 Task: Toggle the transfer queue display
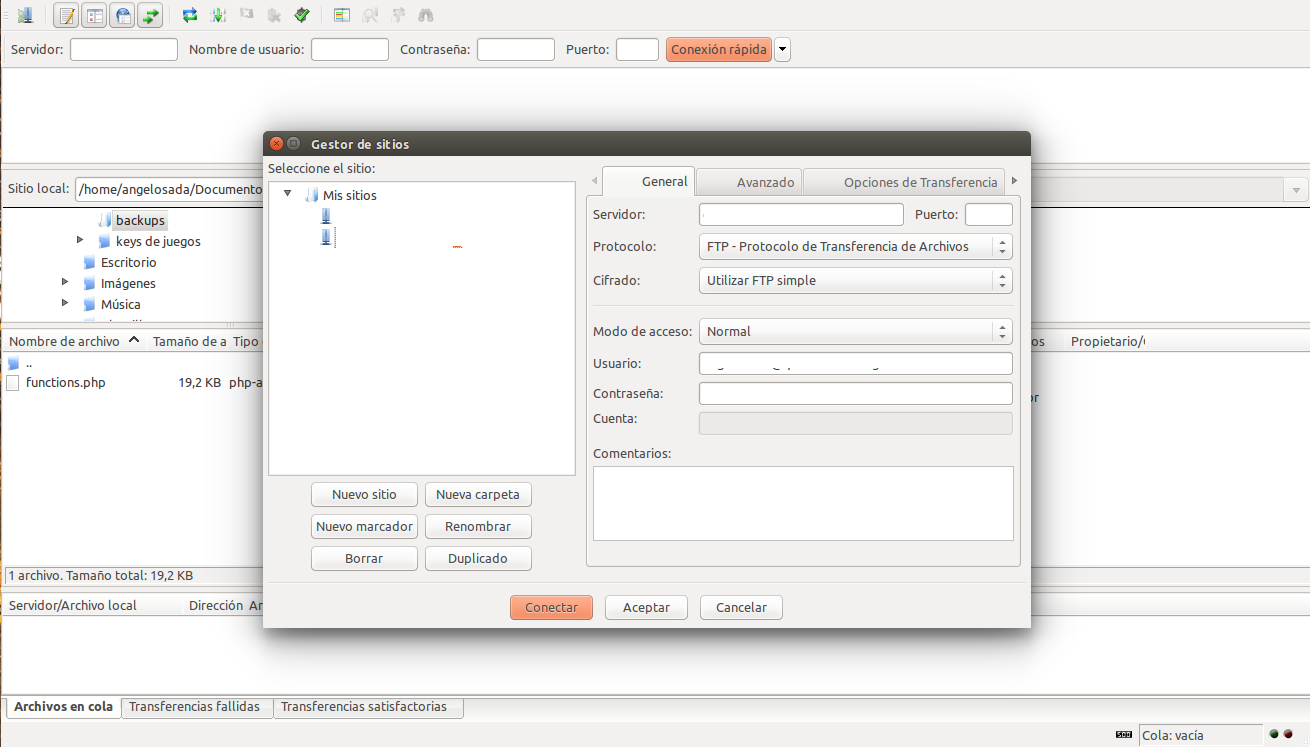[151, 15]
